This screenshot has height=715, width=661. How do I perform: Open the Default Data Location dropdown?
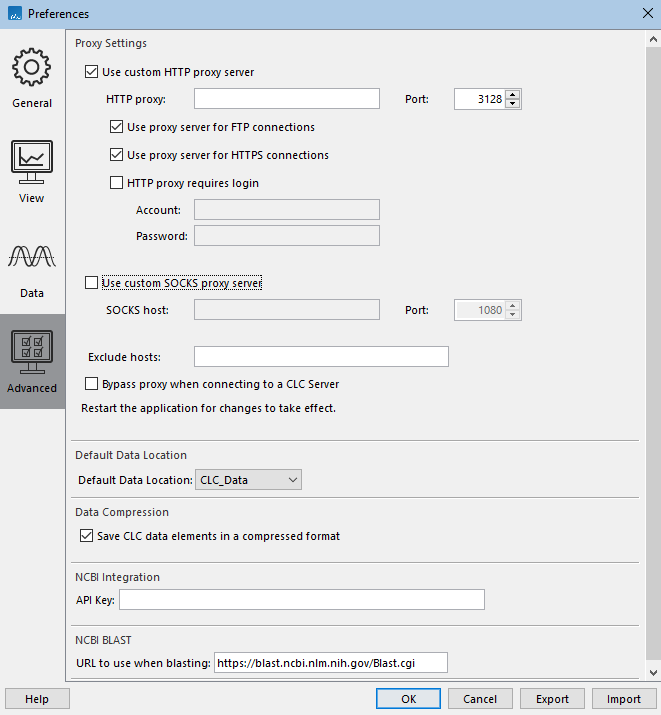[x=248, y=480]
